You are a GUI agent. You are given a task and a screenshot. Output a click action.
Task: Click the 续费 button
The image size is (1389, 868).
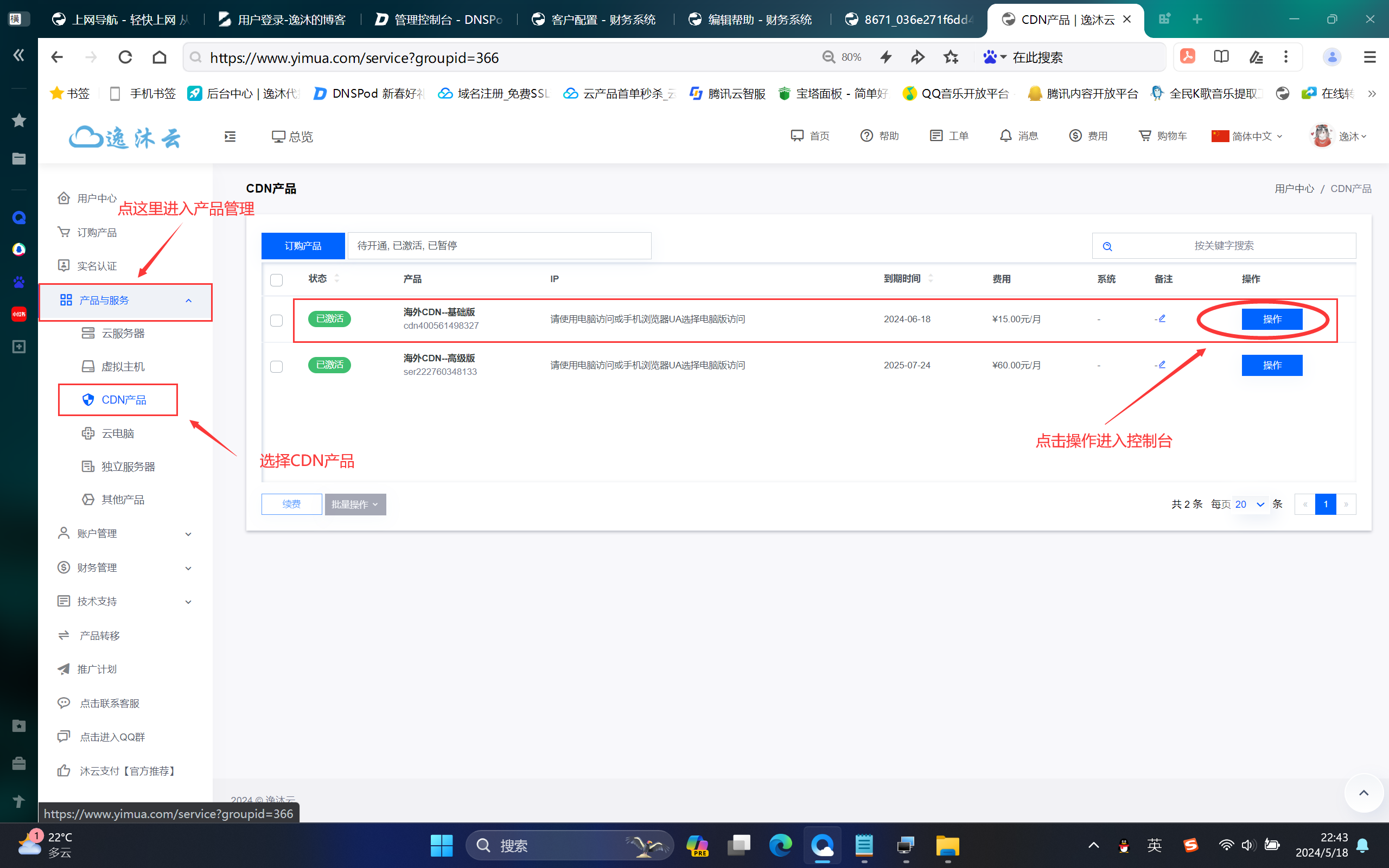(x=291, y=505)
